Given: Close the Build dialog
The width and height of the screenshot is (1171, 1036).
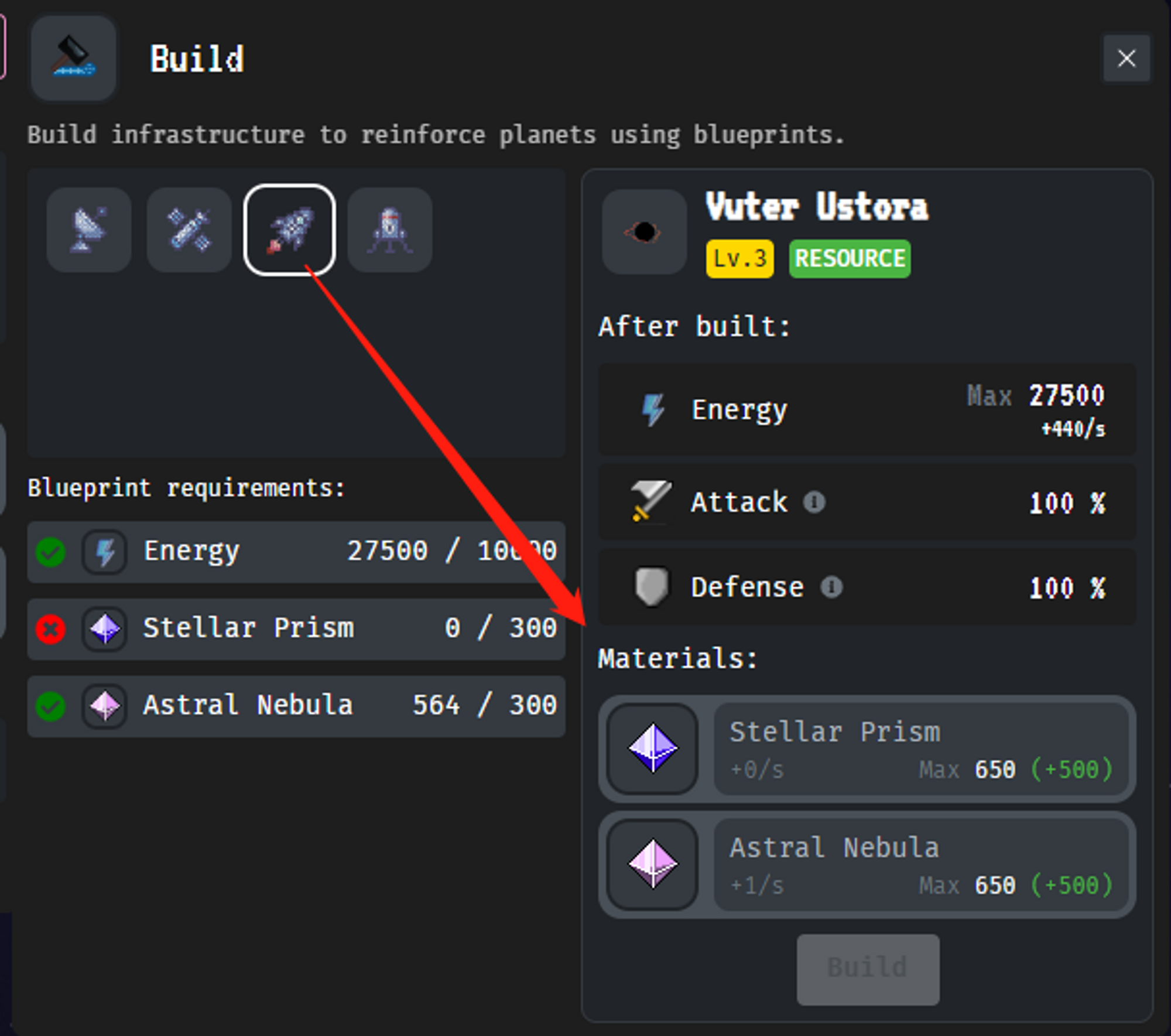Looking at the screenshot, I should [1127, 58].
